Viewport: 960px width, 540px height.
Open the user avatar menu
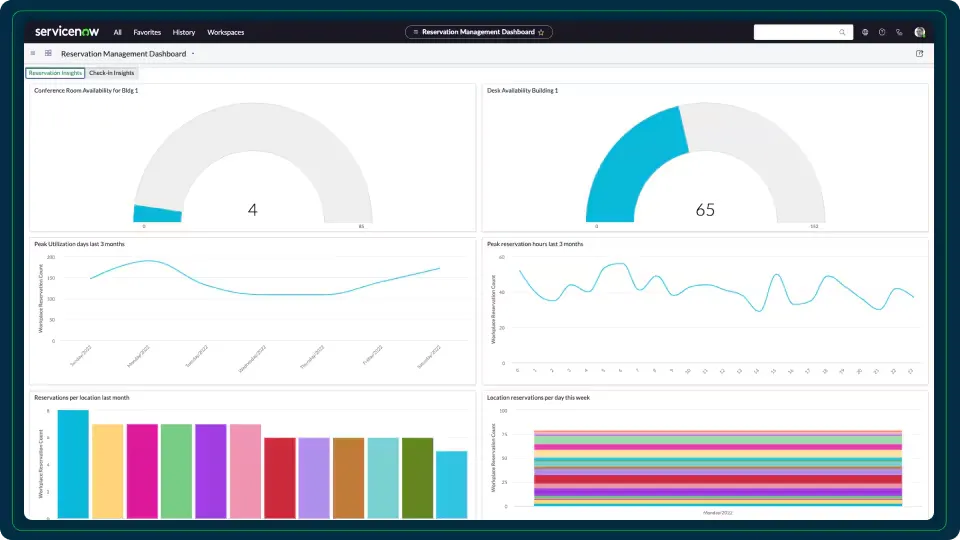(x=920, y=32)
